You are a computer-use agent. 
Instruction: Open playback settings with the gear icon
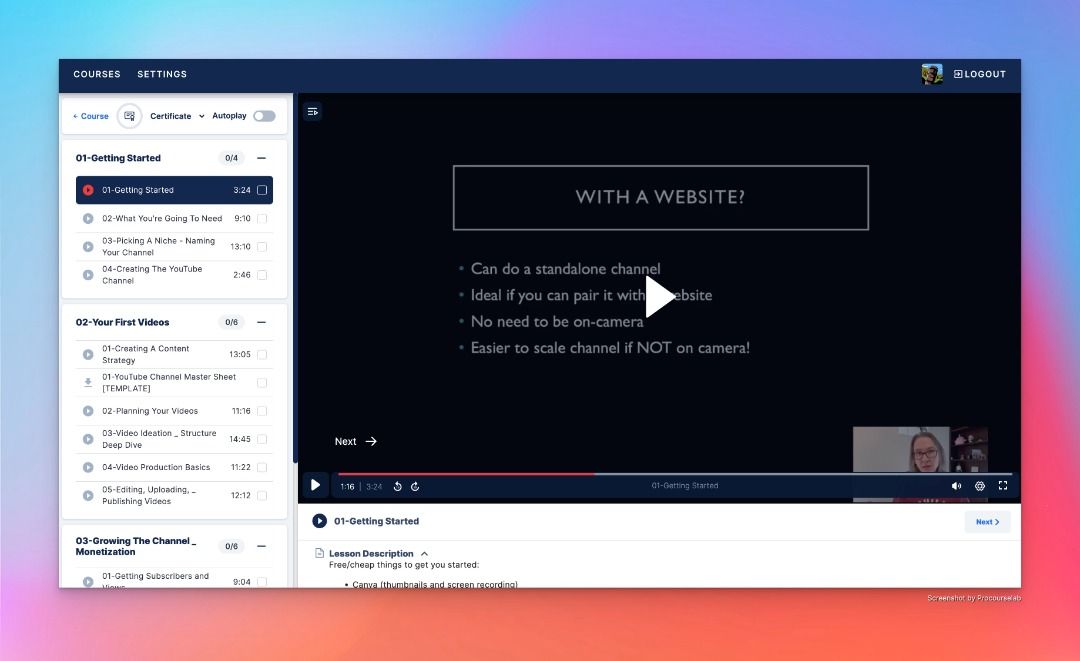(980, 486)
